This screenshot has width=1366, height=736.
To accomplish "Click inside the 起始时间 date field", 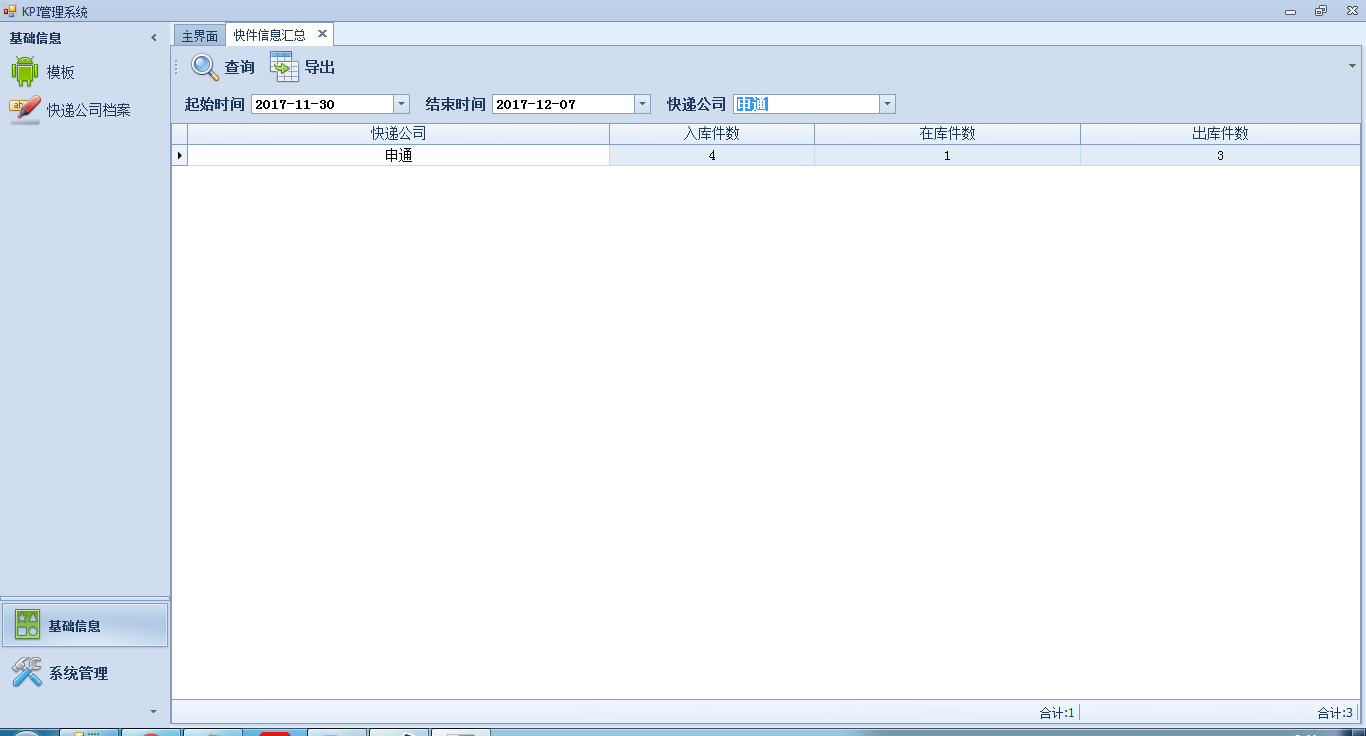I will pos(320,104).
